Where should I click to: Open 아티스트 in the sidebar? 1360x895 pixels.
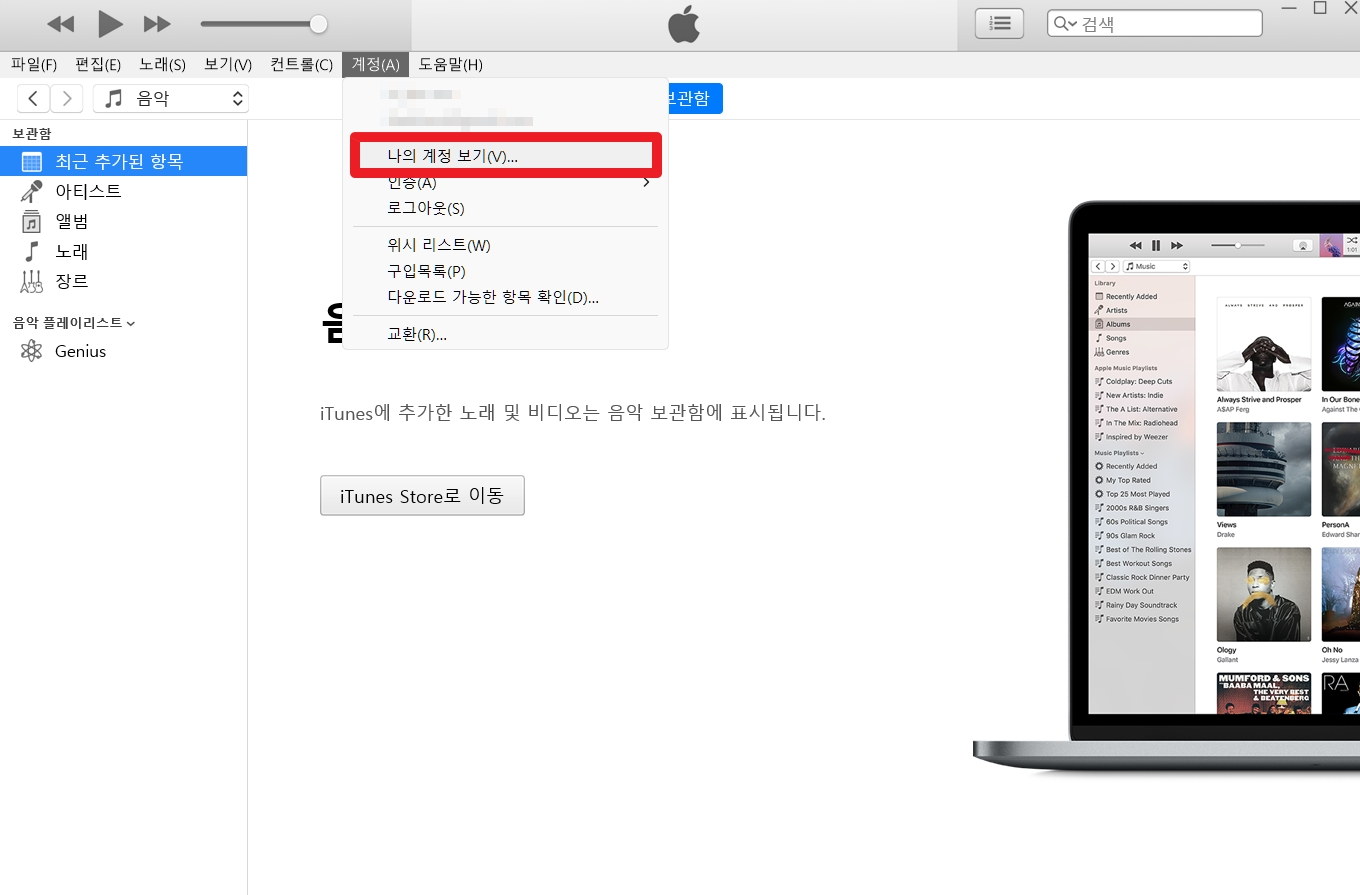(123, 191)
